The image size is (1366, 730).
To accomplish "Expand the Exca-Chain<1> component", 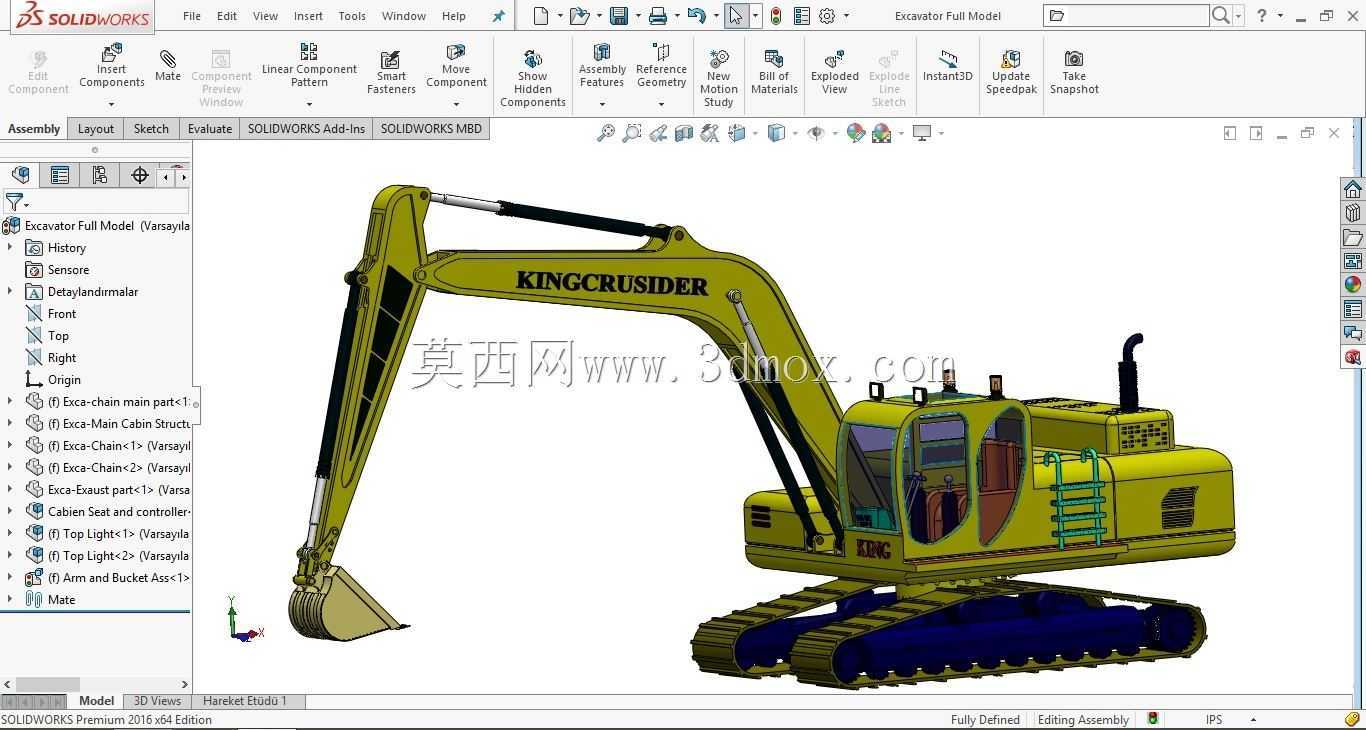I will click(x=10, y=445).
